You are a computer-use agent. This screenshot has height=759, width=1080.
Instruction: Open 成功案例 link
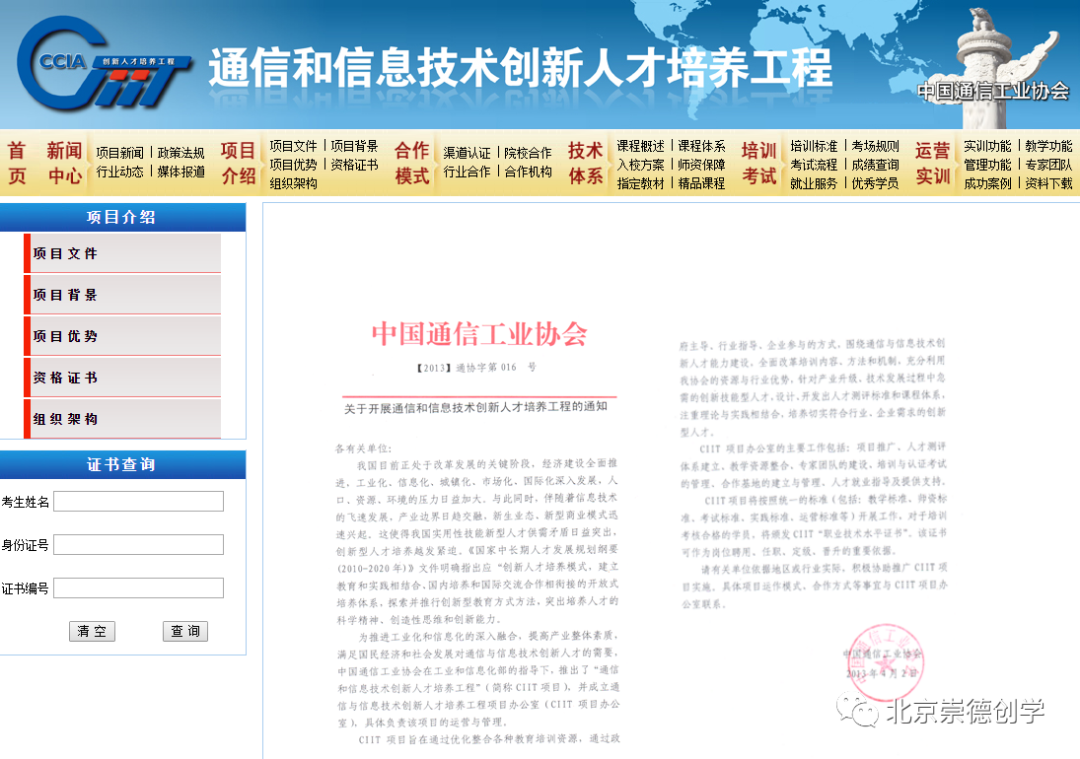[x=988, y=183]
